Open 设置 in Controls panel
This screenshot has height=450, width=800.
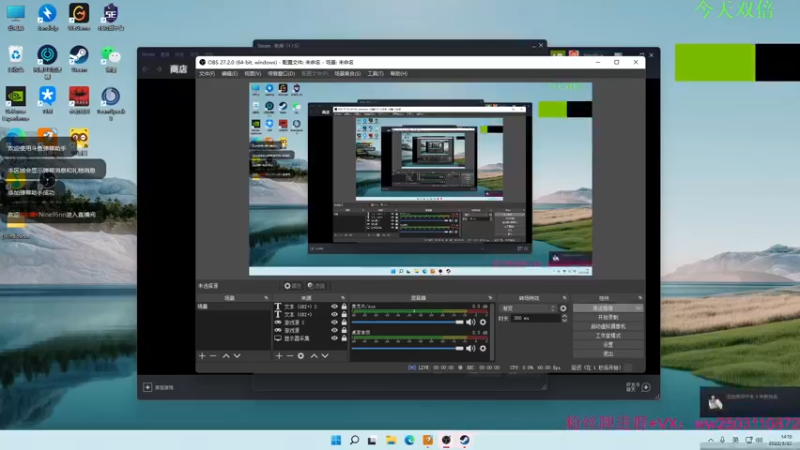(608, 345)
